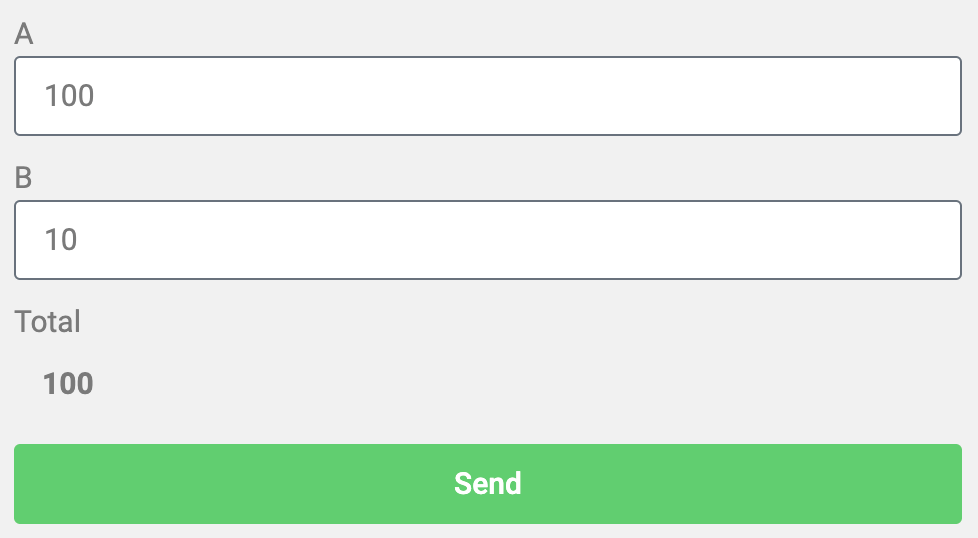This screenshot has height=538, width=978.
Task: Click the Send button
Action: pyautogui.click(x=488, y=484)
